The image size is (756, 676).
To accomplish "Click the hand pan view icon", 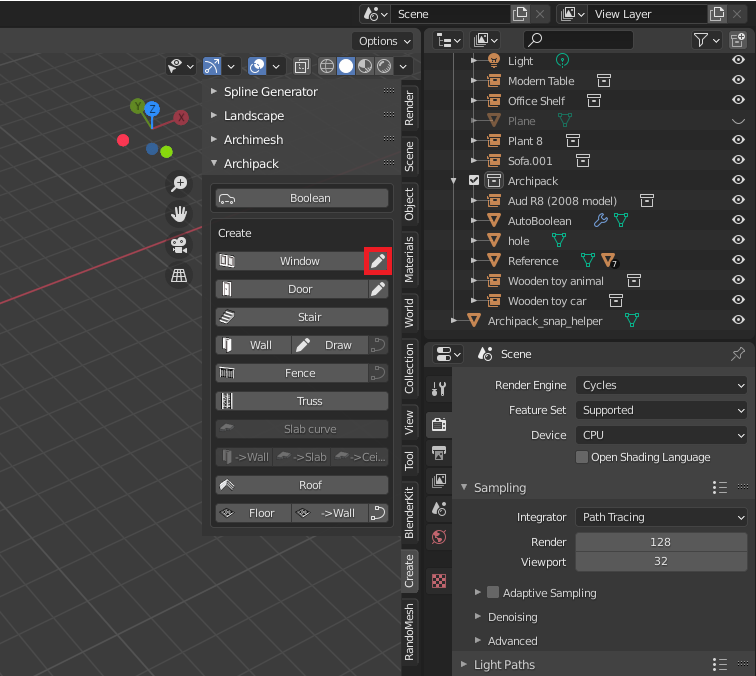I will tap(179, 213).
